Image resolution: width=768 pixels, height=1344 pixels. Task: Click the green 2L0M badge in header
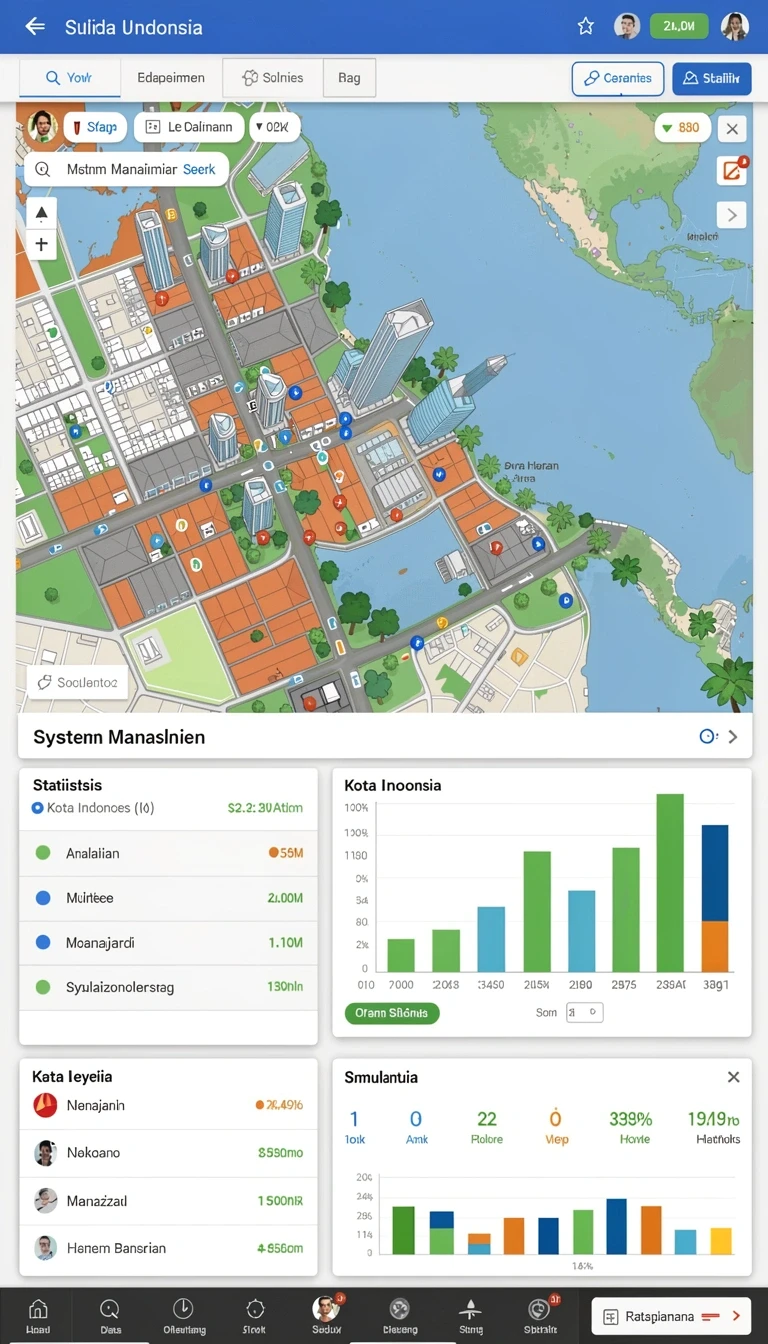pyautogui.click(x=679, y=26)
